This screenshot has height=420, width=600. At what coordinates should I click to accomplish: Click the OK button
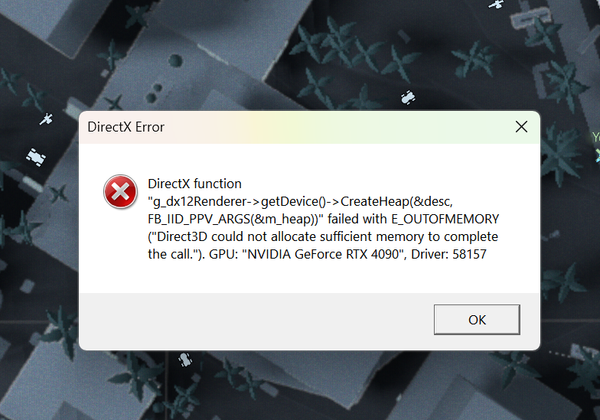(x=477, y=319)
